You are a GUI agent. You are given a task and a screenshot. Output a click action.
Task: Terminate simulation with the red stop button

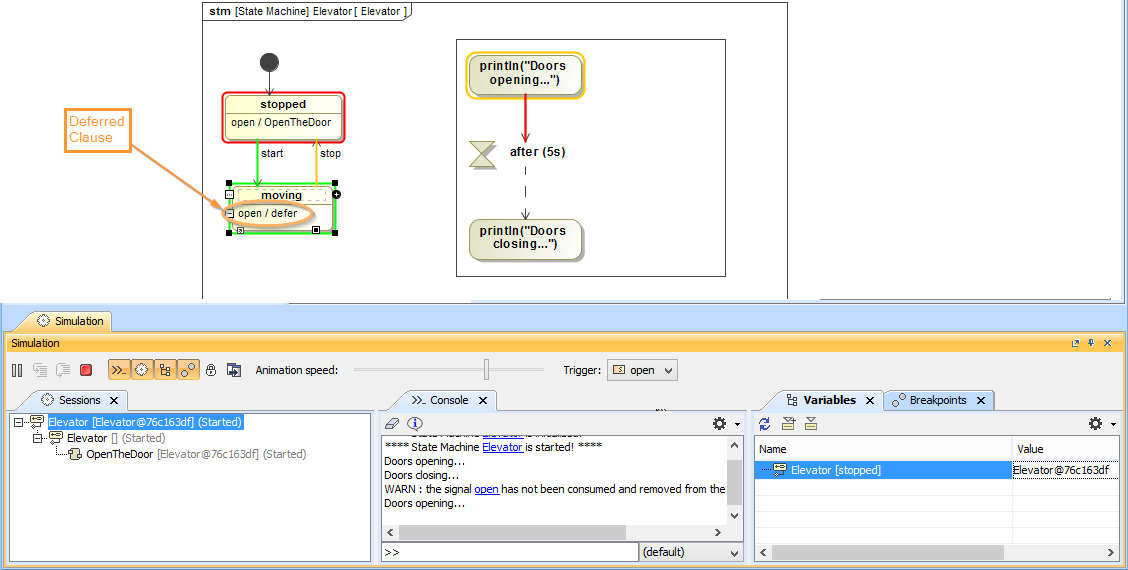pyautogui.click(x=86, y=370)
